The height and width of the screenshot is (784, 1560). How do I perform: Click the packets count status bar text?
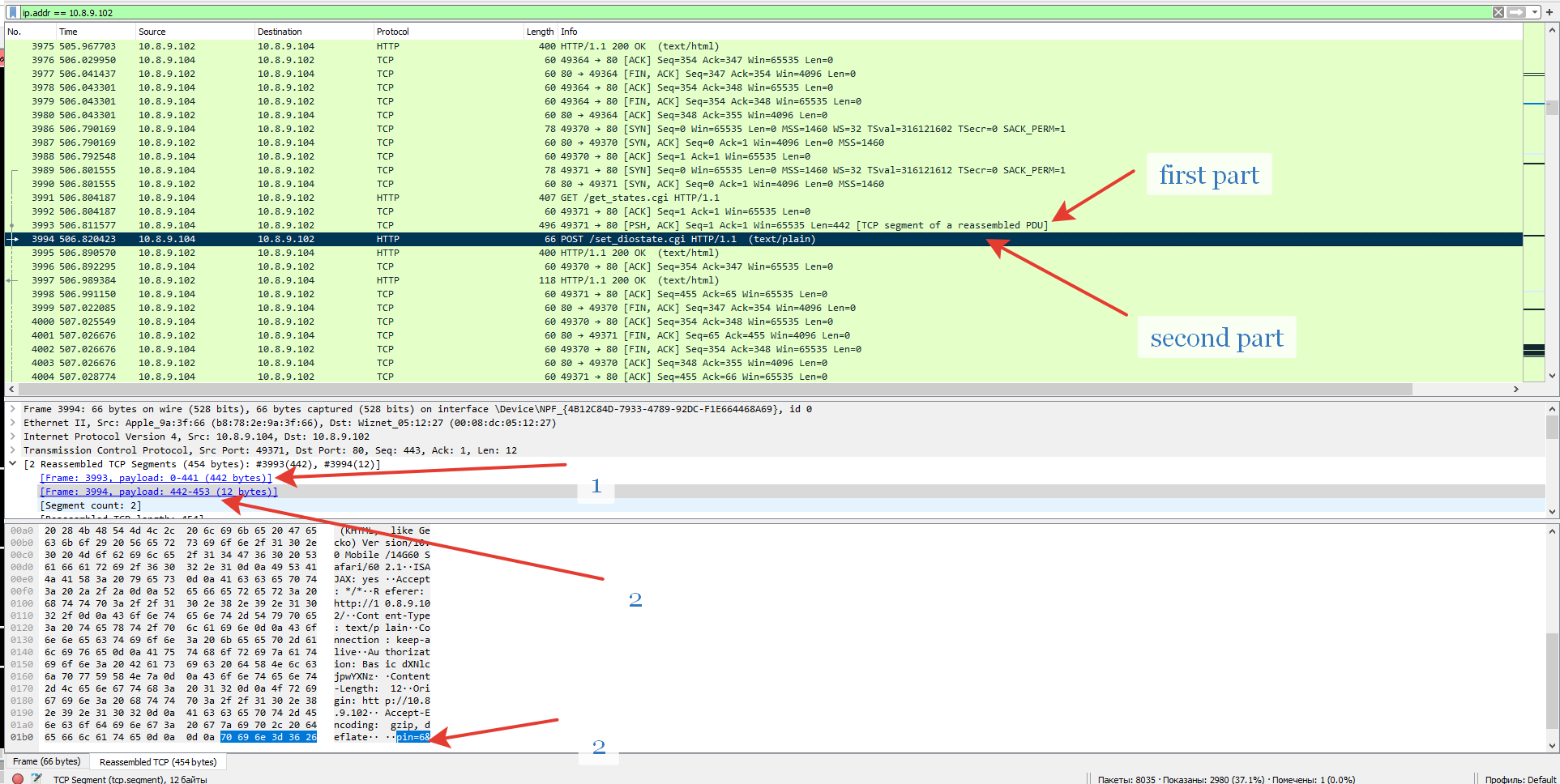(x=1226, y=779)
